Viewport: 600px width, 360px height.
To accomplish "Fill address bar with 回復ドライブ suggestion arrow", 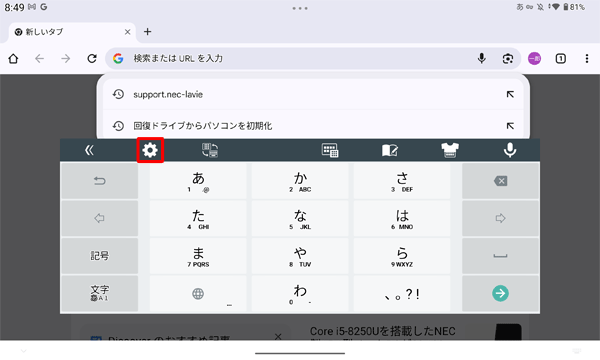I will [510, 125].
